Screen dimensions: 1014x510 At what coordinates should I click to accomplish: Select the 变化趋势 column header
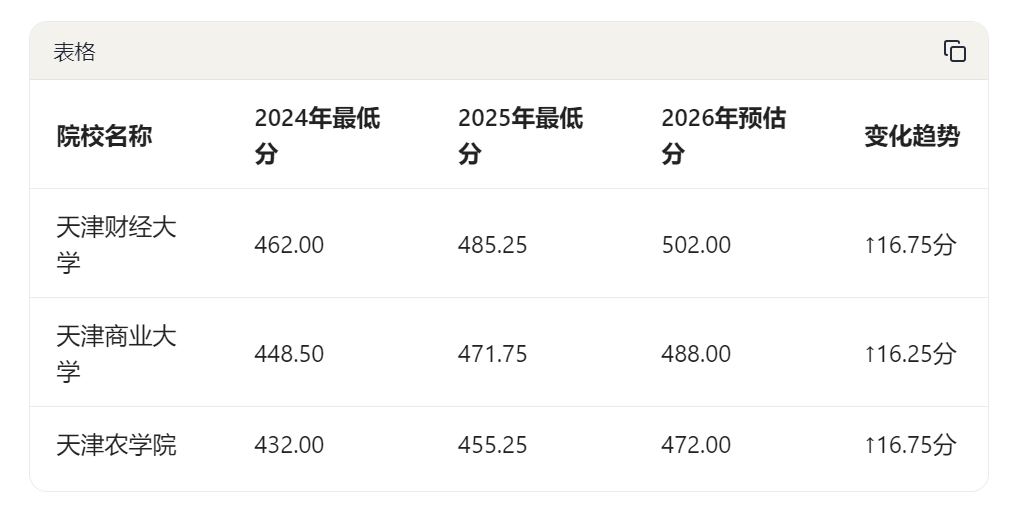(x=912, y=136)
